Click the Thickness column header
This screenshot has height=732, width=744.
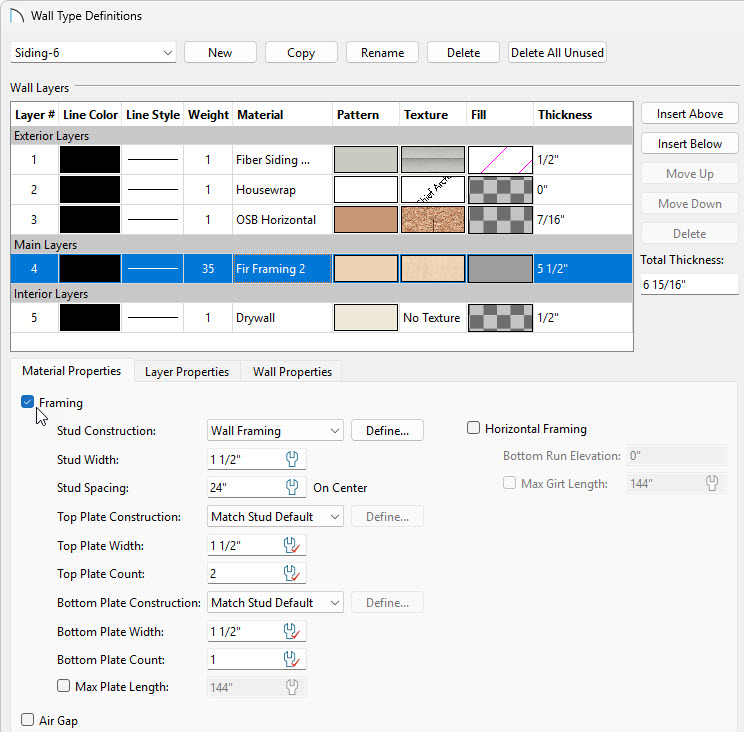click(583, 114)
